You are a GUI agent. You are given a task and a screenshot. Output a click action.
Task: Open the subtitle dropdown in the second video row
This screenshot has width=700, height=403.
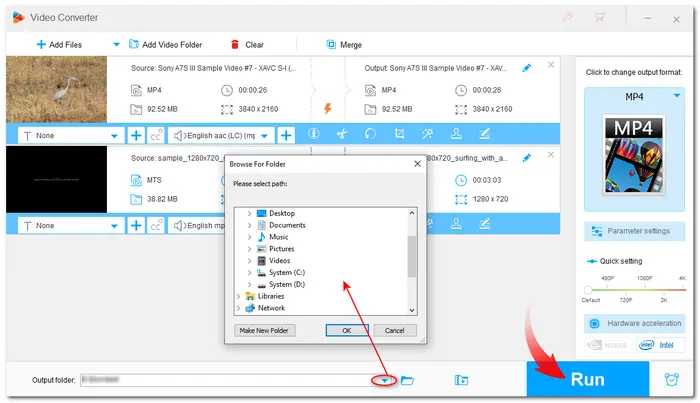coord(70,225)
